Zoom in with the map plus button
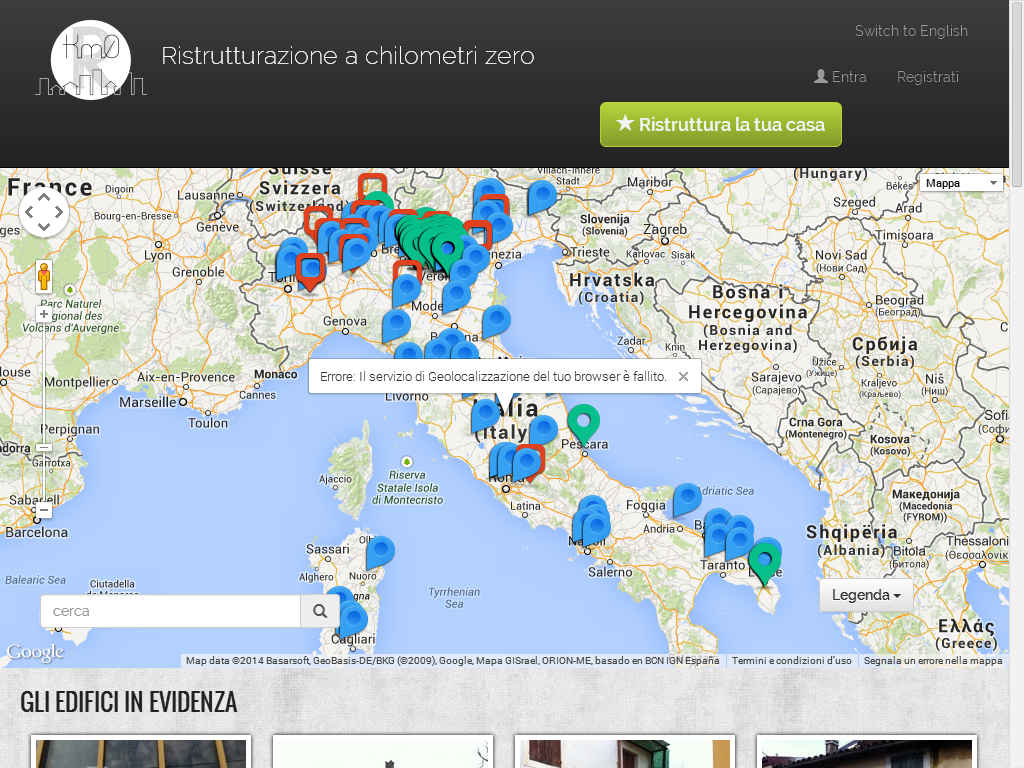This screenshot has width=1024, height=768. 44,314
